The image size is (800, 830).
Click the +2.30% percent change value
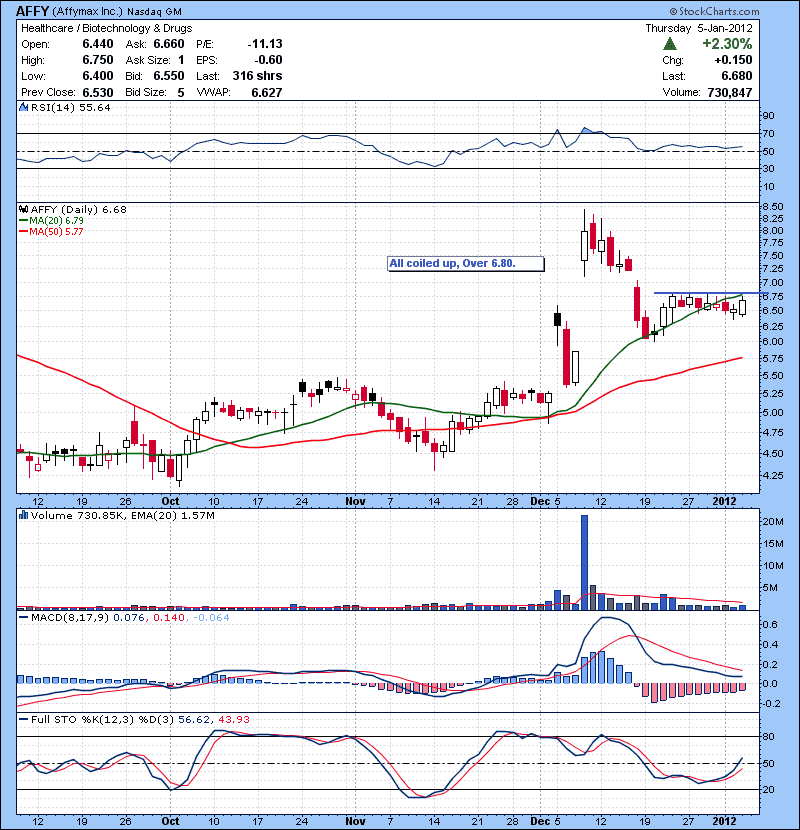click(x=727, y=44)
